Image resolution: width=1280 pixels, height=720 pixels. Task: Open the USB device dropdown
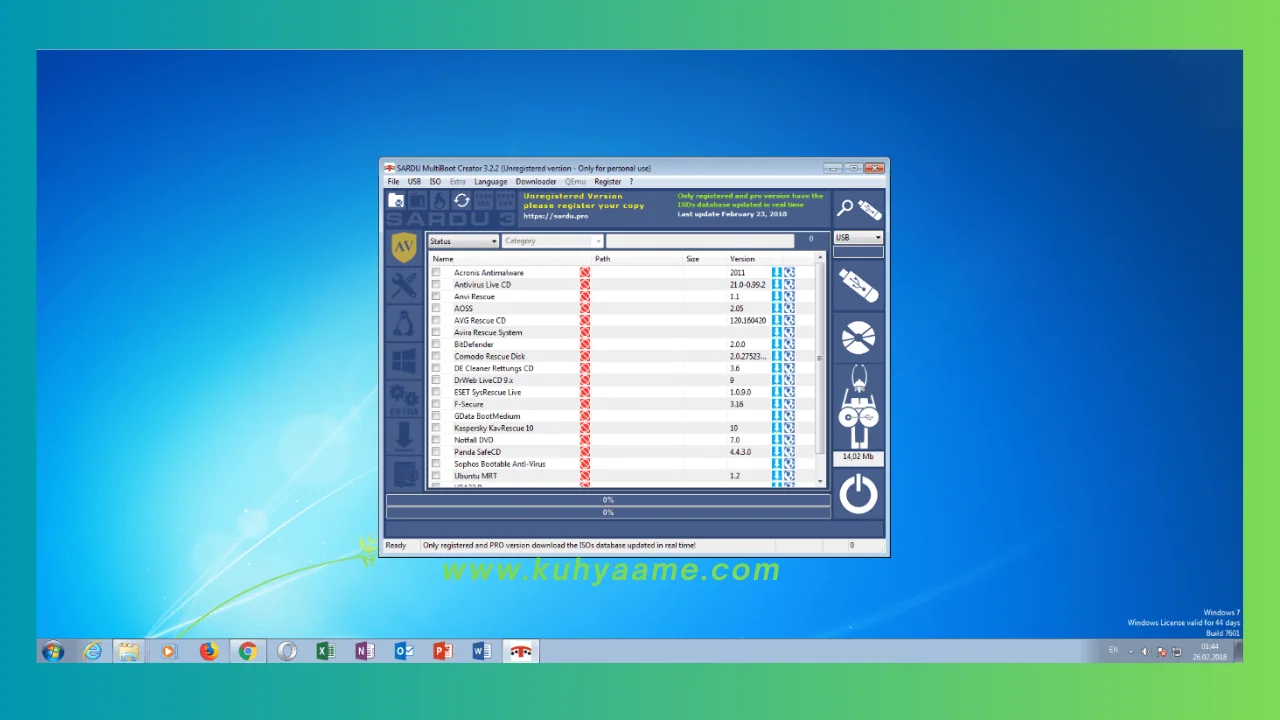coord(858,238)
